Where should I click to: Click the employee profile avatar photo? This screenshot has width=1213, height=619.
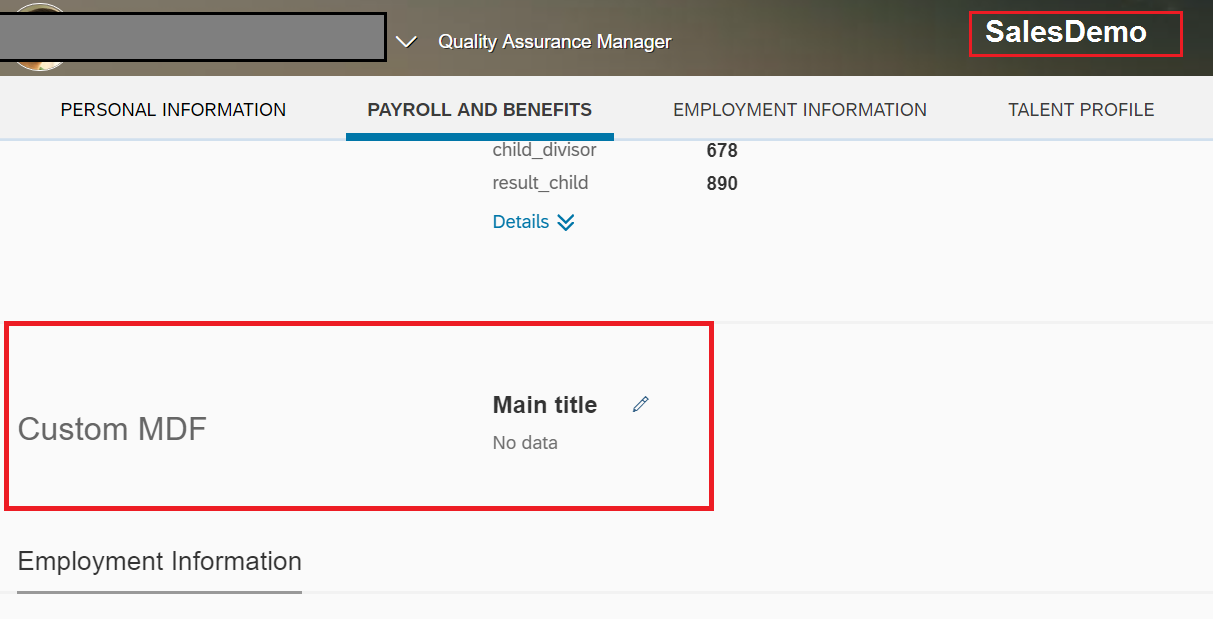click(38, 38)
